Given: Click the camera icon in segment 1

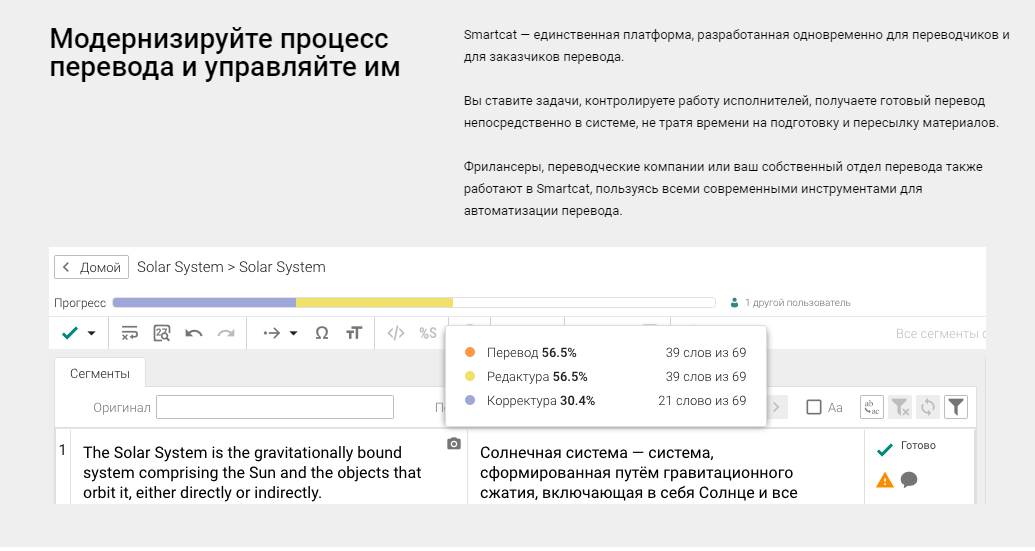Looking at the screenshot, I should point(453,443).
